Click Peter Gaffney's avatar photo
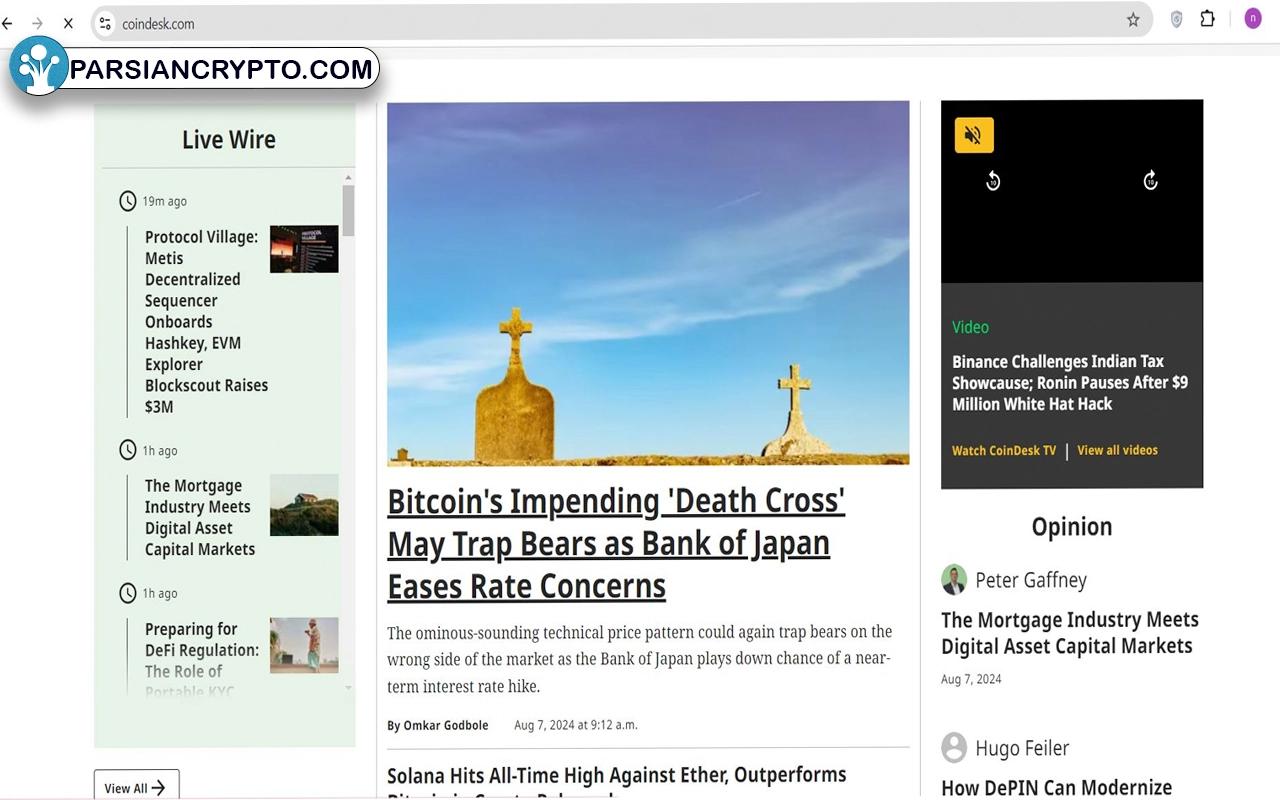The height and width of the screenshot is (800, 1280). [x=954, y=579]
